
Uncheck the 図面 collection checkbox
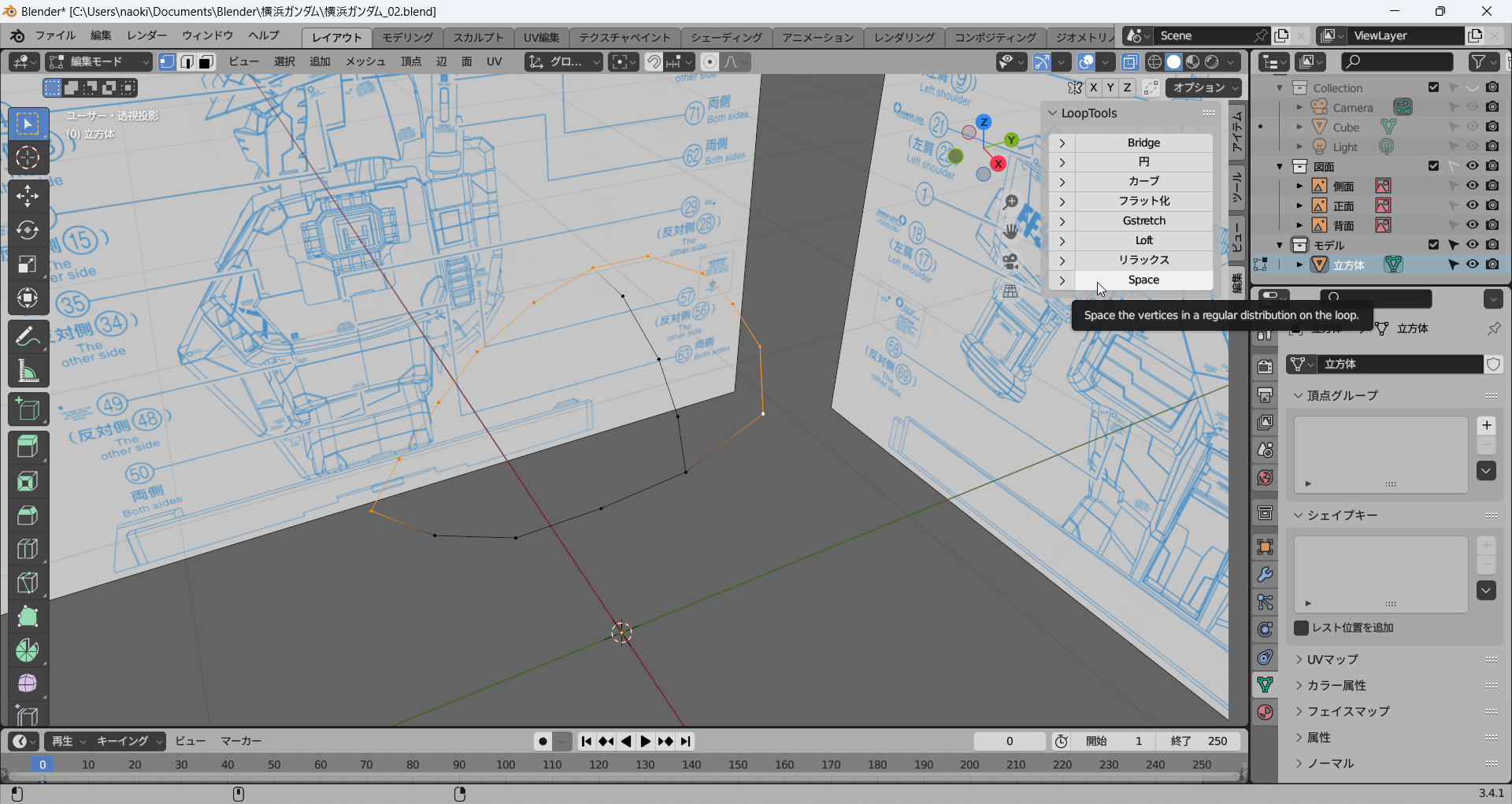click(1433, 166)
